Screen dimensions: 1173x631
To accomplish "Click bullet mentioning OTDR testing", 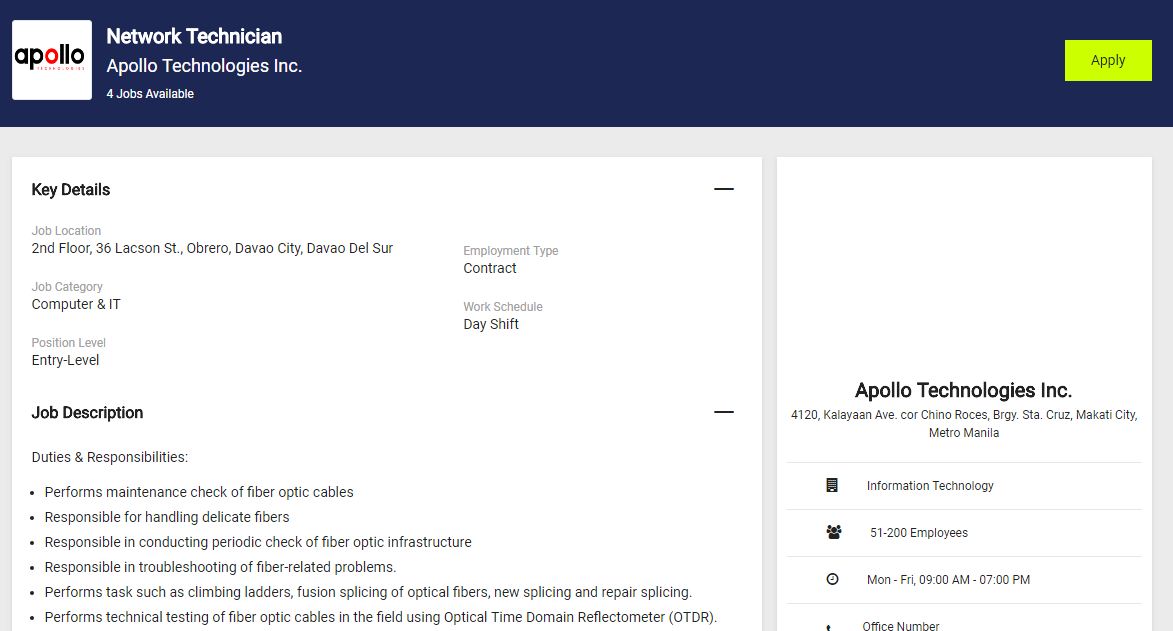I will pos(381,618).
